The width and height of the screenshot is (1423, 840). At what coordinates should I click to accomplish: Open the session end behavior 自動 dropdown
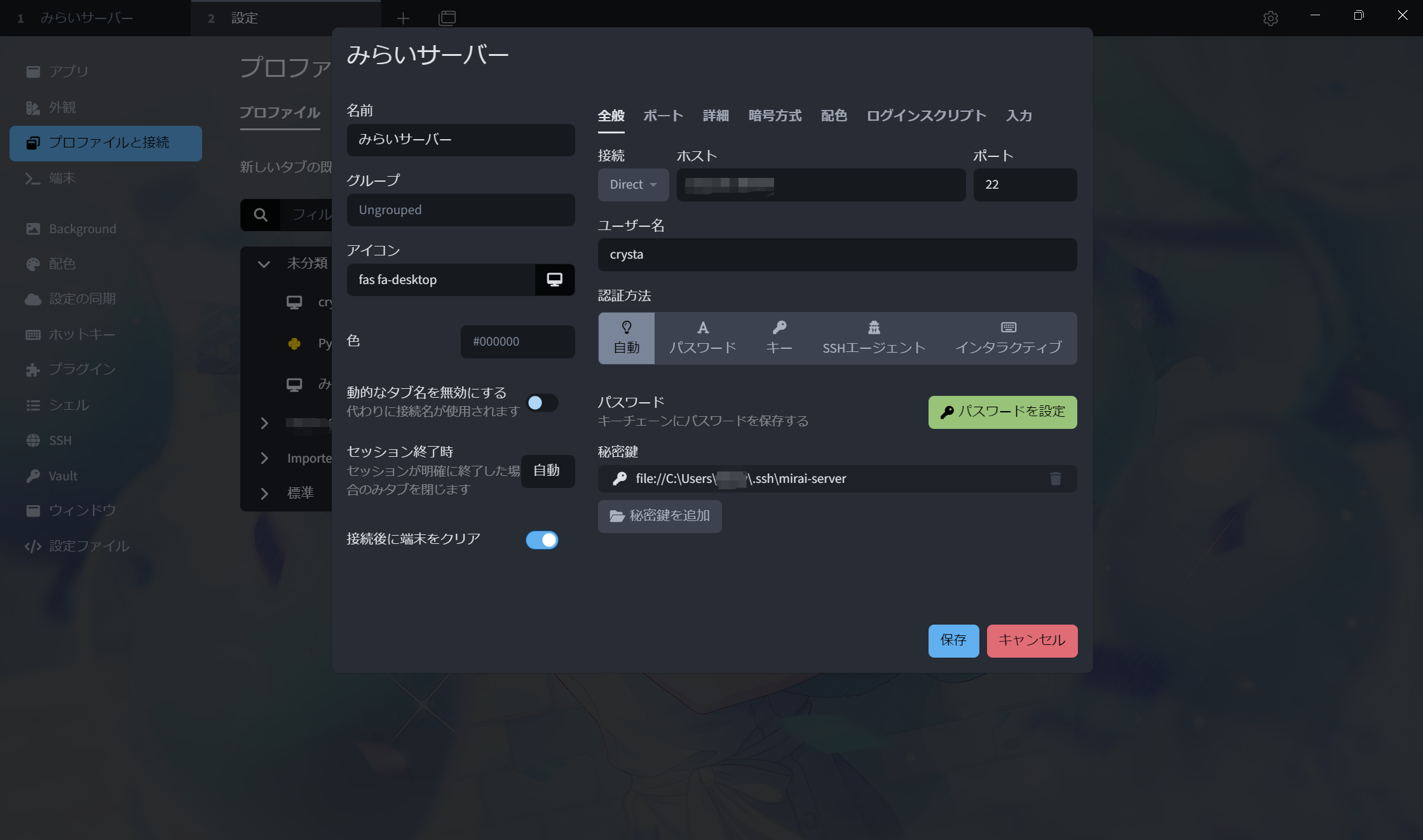(x=547, y=471)
